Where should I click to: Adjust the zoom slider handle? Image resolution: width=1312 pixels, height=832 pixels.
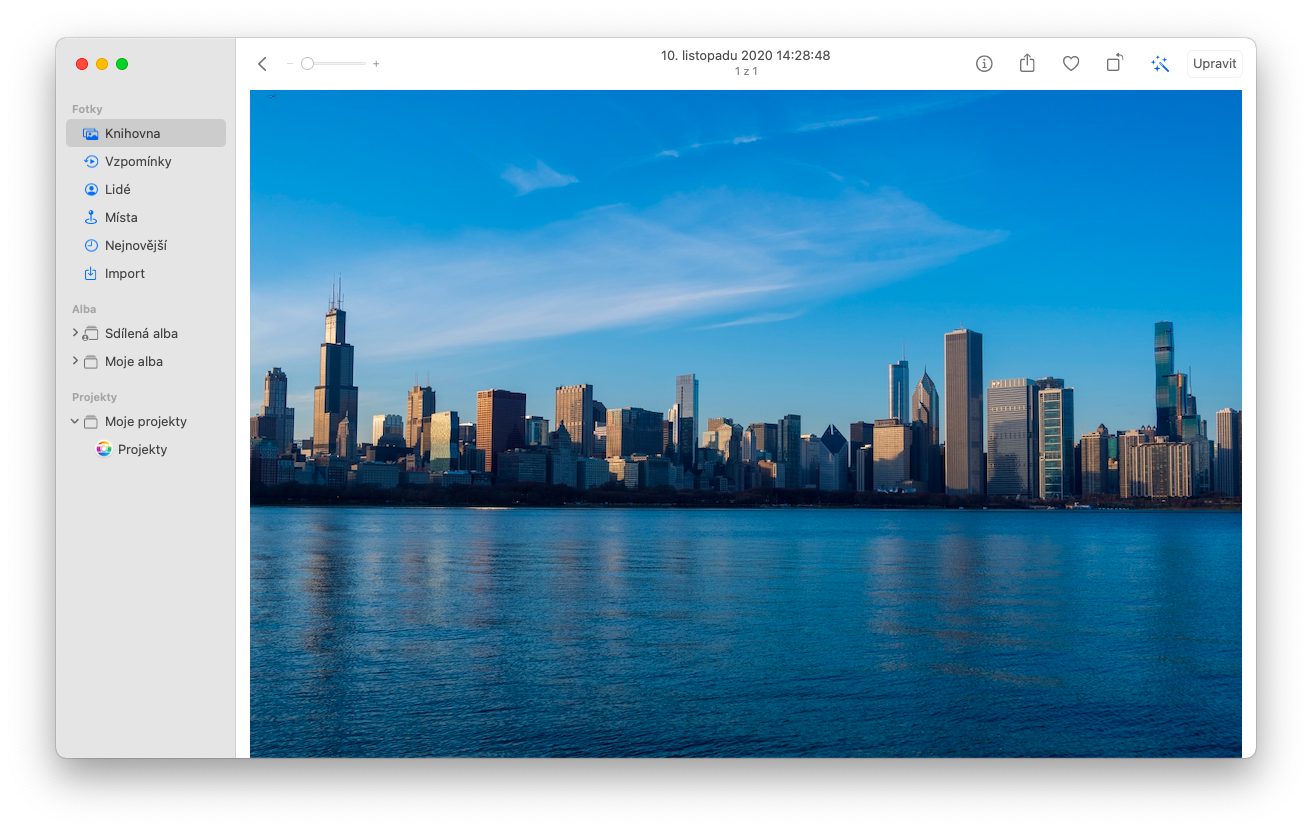(308, 64)
